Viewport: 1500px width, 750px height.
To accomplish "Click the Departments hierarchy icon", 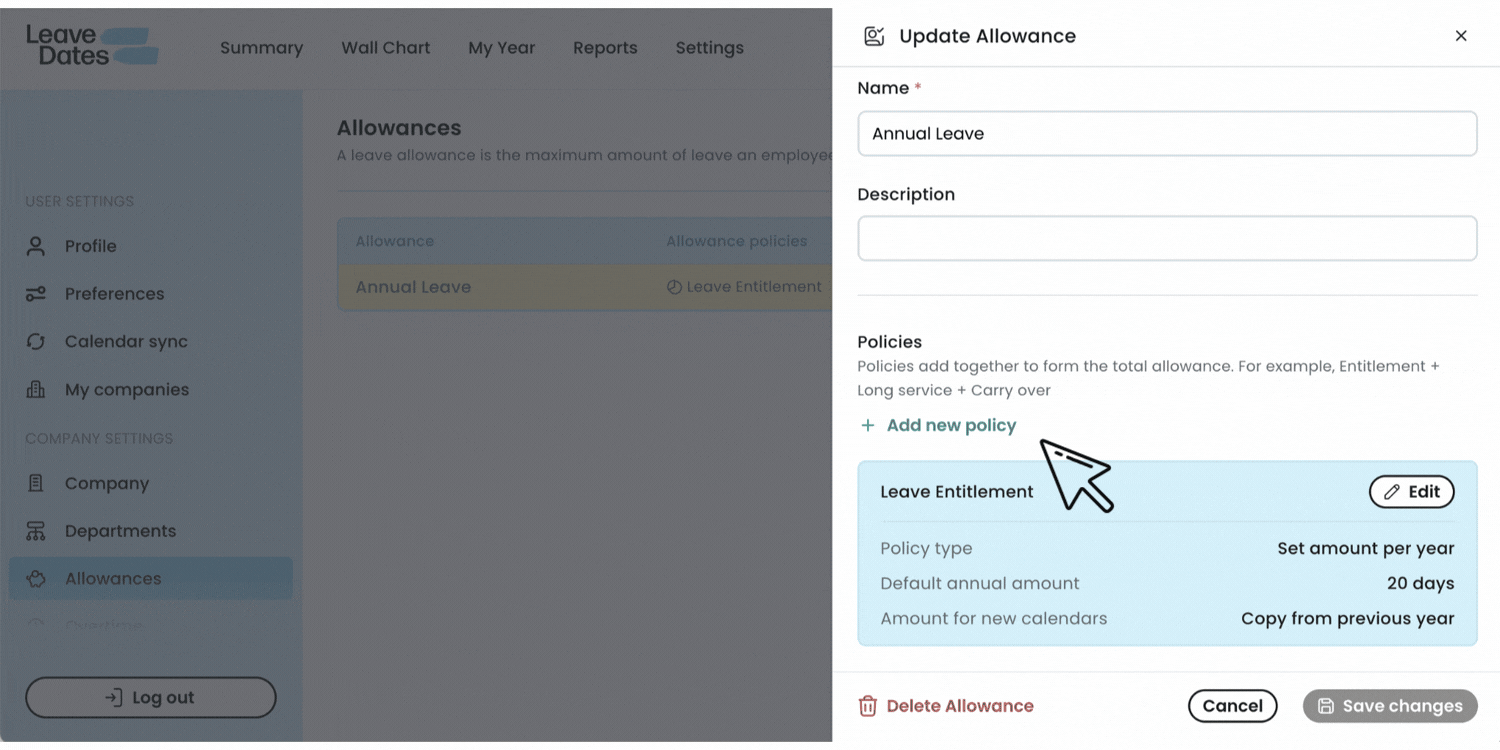I will (x=36, y=531).
